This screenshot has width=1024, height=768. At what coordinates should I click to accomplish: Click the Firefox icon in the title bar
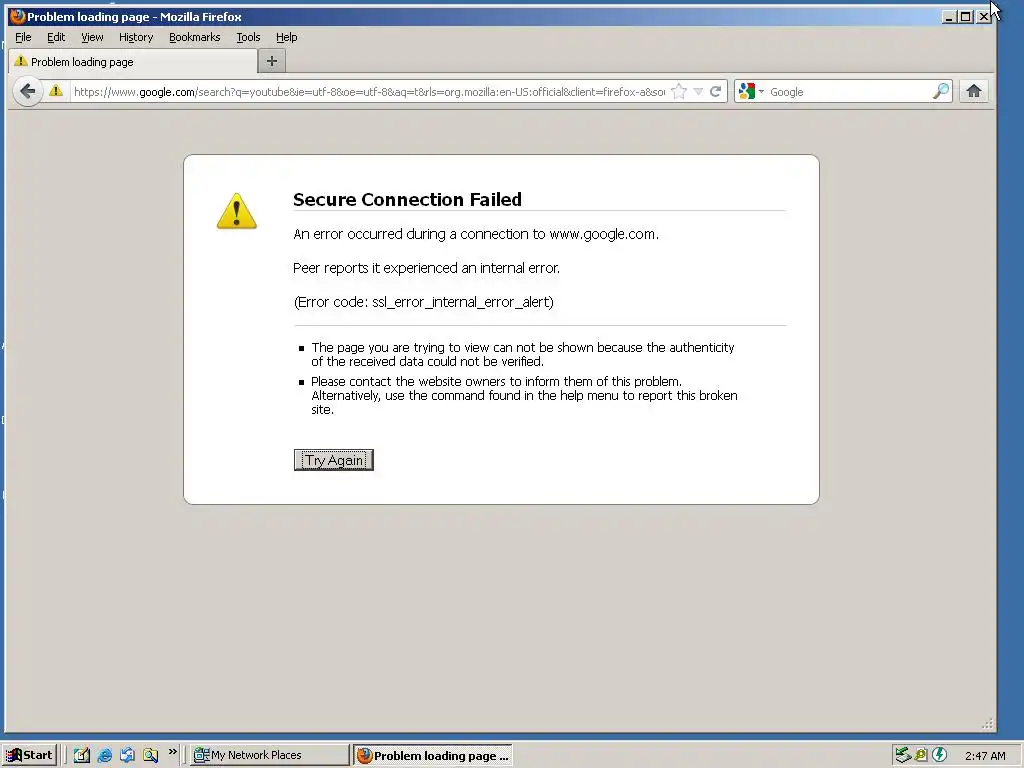18,16
